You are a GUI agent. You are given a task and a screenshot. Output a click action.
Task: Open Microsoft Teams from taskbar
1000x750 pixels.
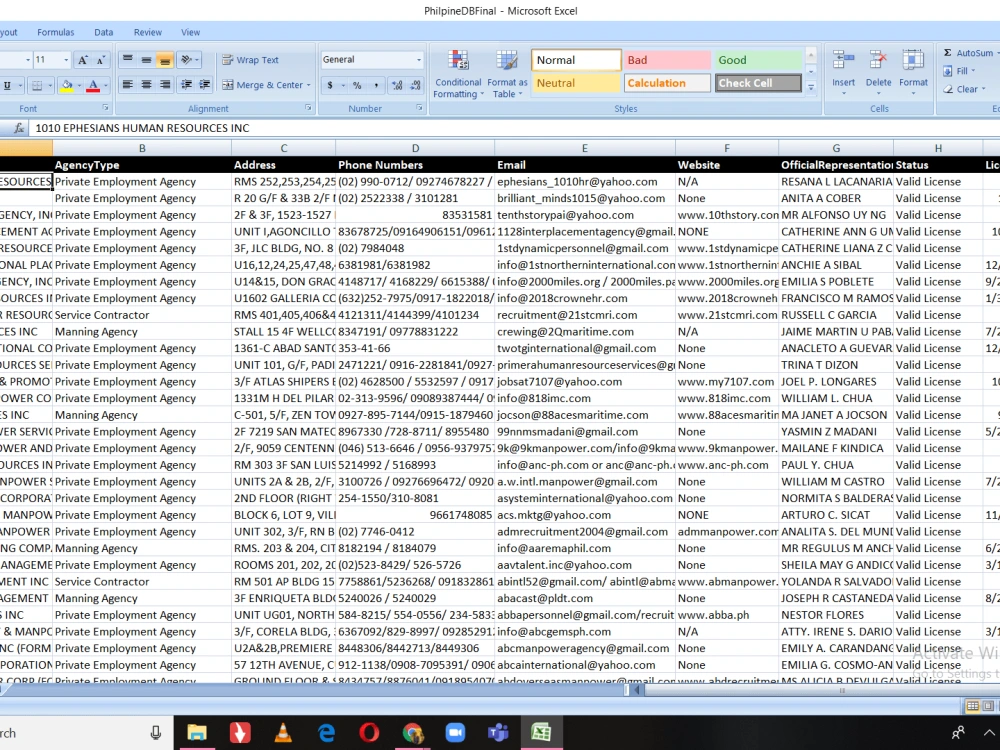pyautogui.click(x=498, y=733)
